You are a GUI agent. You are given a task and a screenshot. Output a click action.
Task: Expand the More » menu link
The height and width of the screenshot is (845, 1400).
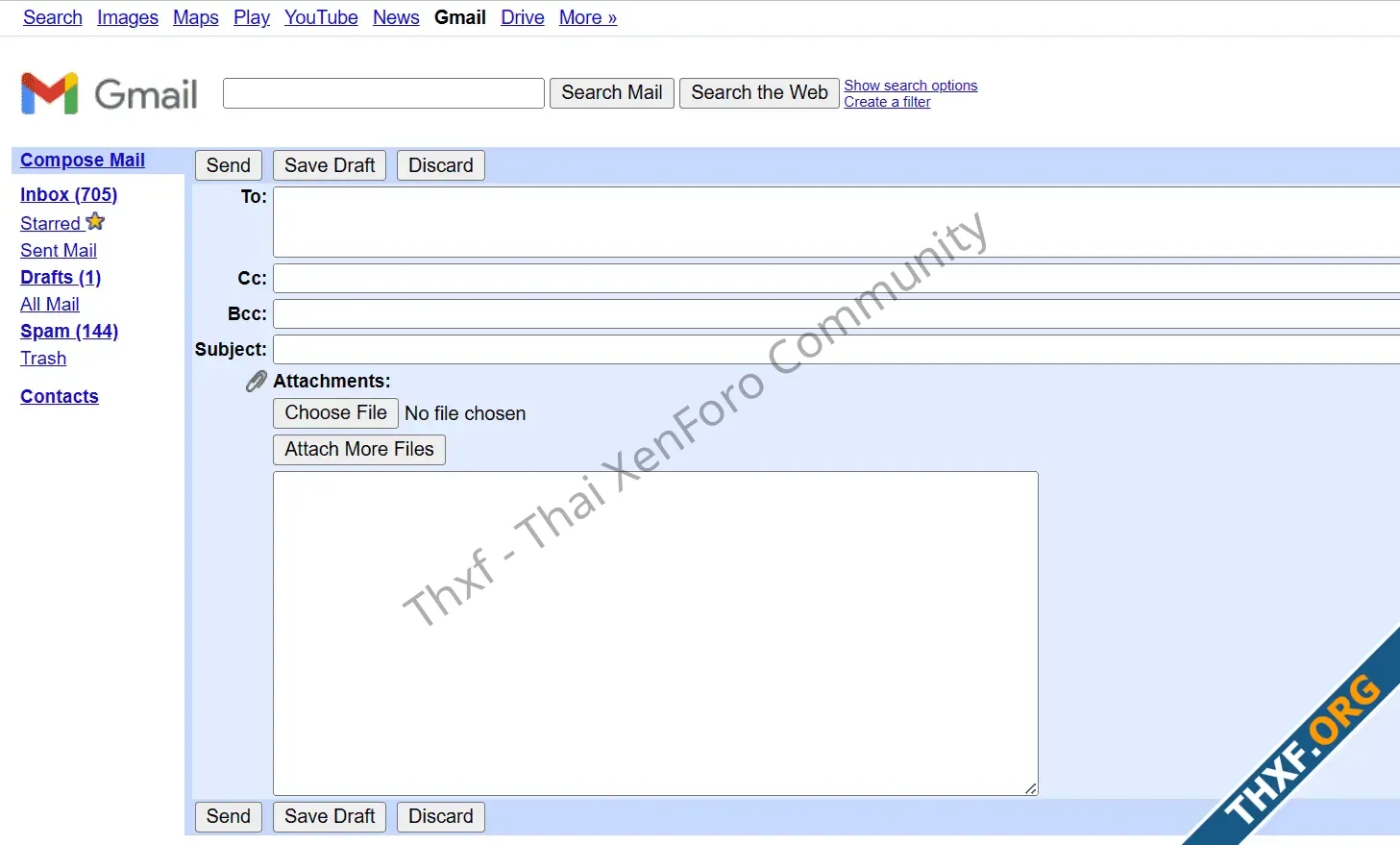coord(588,17)
